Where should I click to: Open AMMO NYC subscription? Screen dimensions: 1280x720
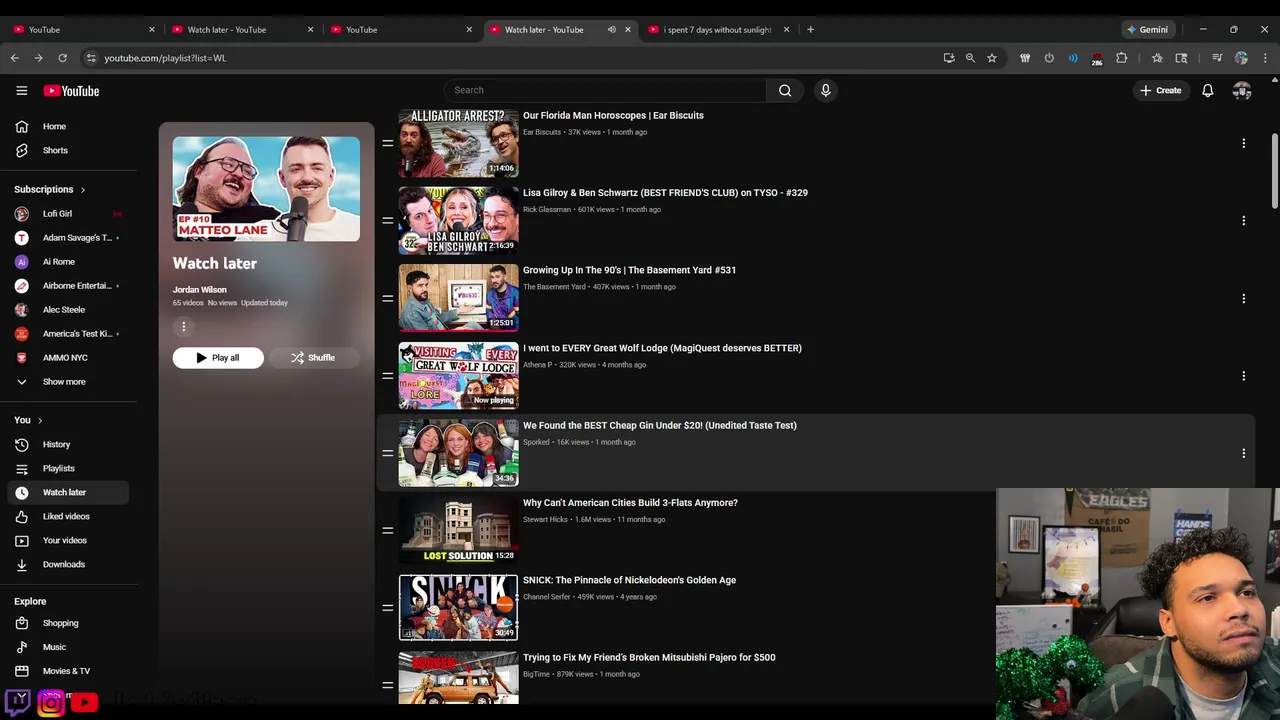click(68, 357)
